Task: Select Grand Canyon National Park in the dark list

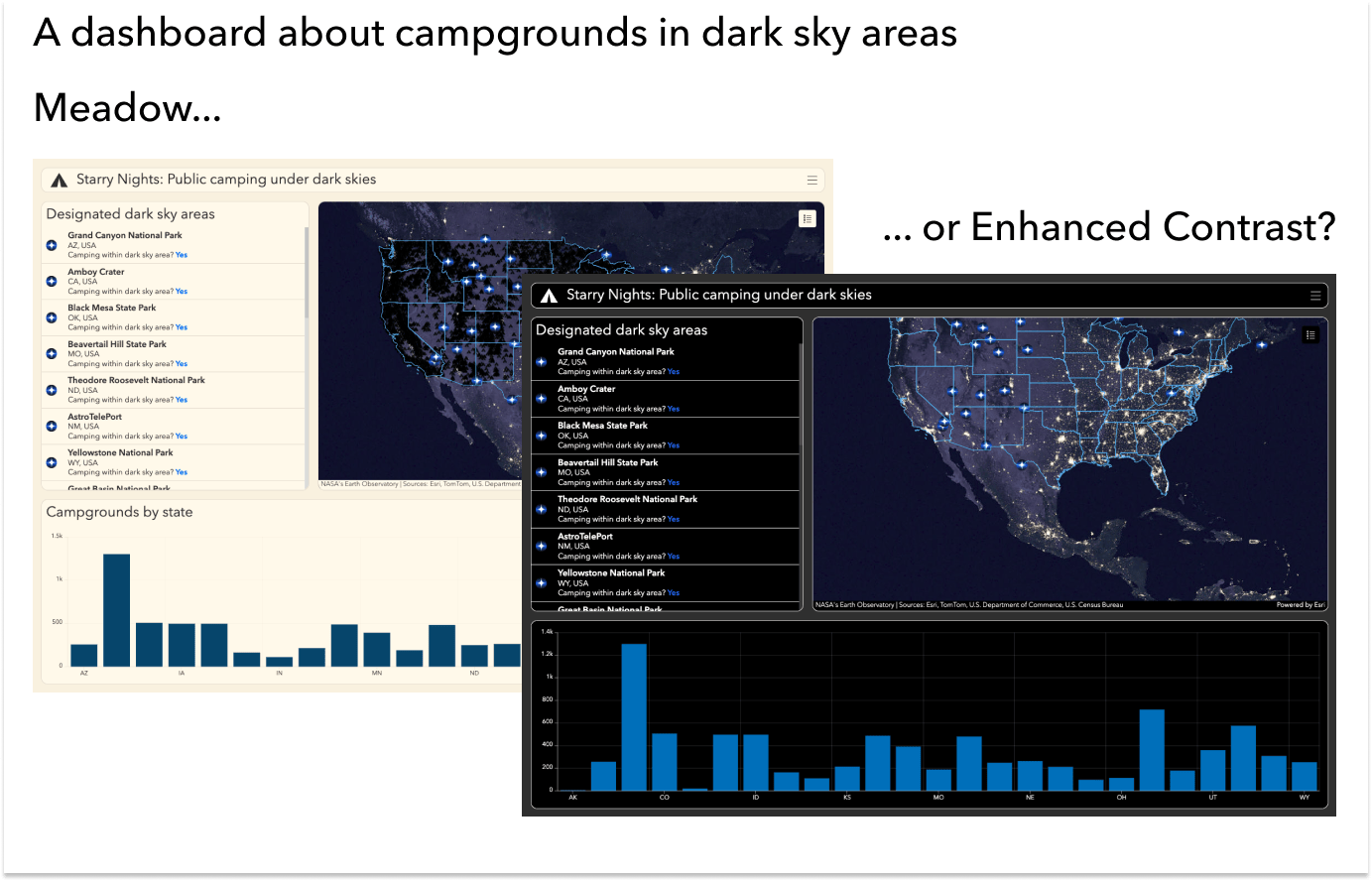Action: pos(666,362)
